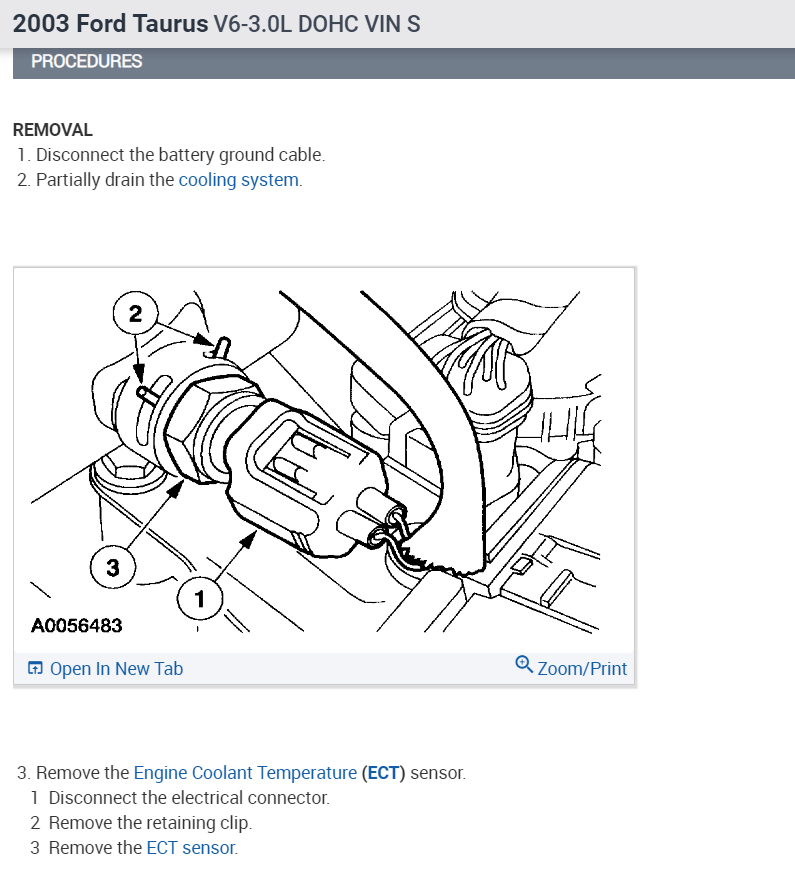Viewport: 795px width, 879px height.
Task: Click the REMOVAL heading
Action: pyautogui.click(x=53, y=130)
